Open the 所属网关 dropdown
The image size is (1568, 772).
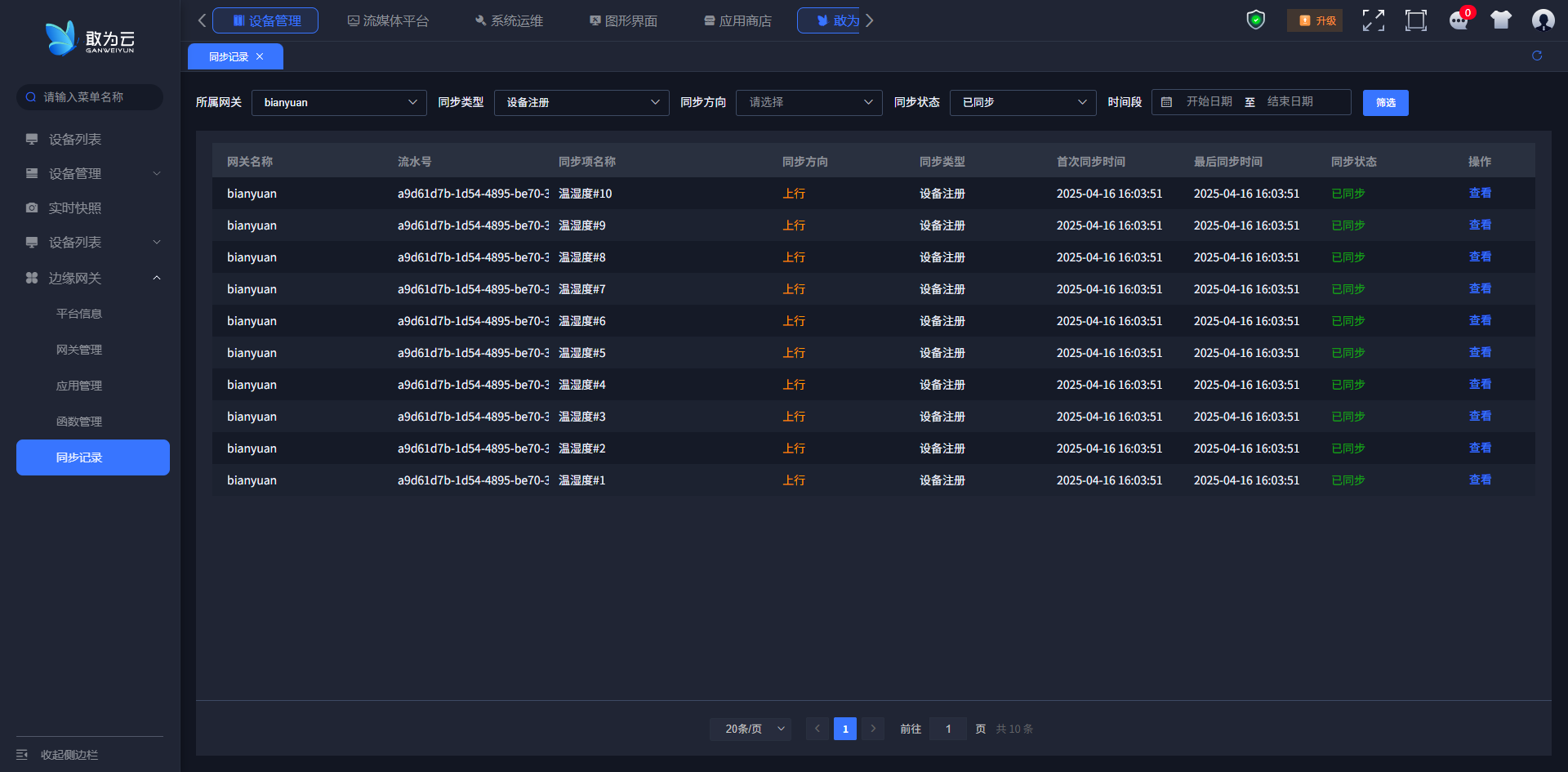coord(339,103)
